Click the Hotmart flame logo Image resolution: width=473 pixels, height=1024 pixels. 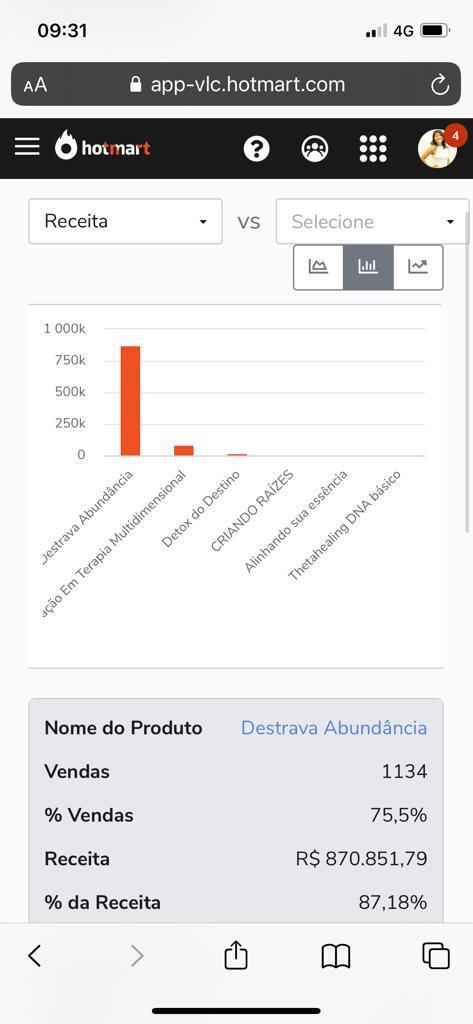[103, 146]
